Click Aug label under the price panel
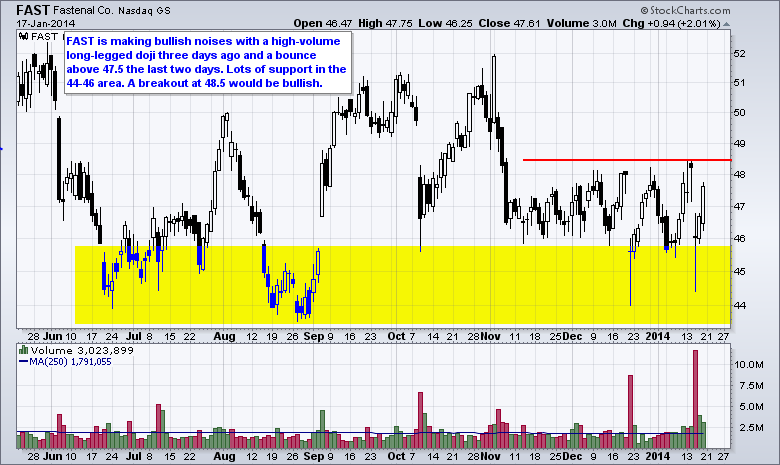Screen dimensions: 780x465 [x=224, y=336]
